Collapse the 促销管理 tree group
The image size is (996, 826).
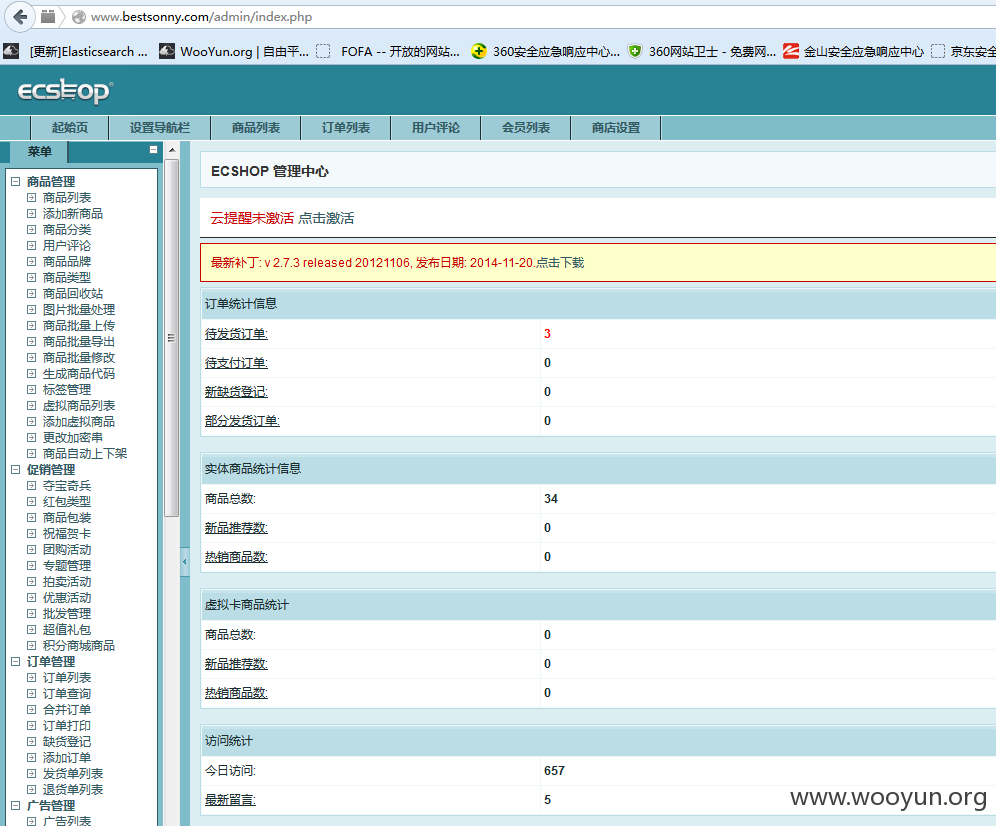16,470
